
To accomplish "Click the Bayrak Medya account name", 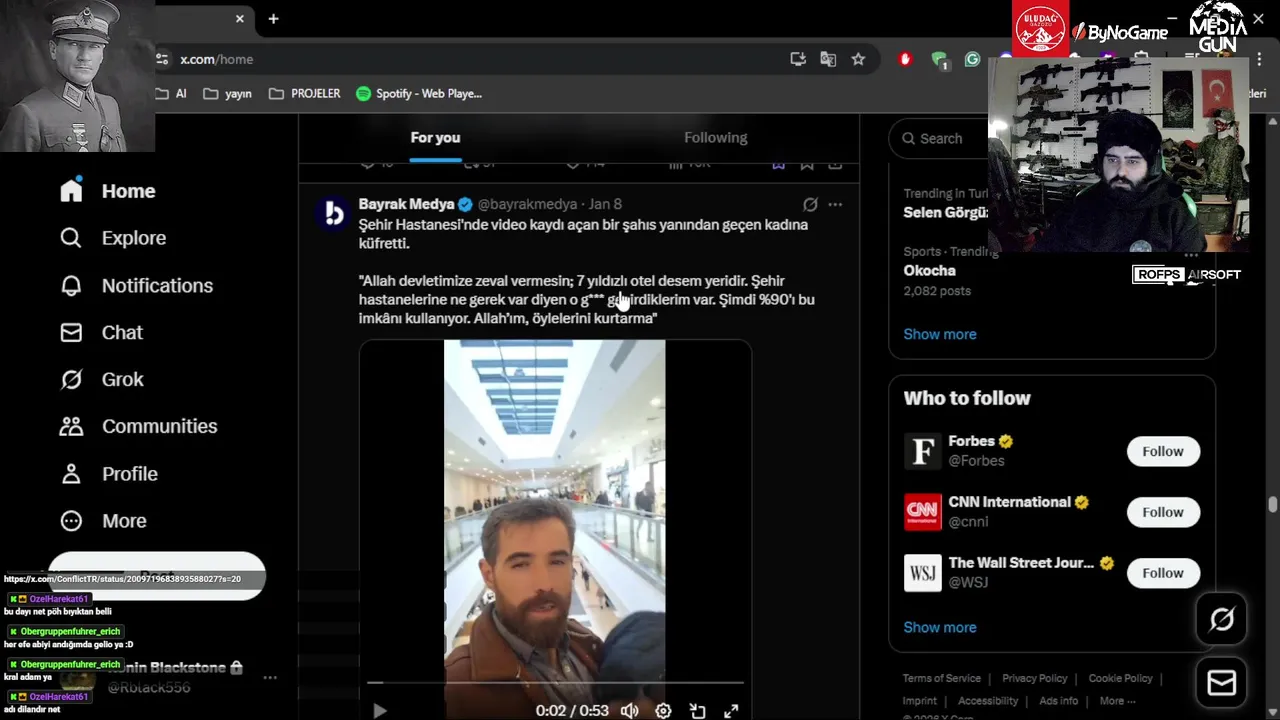I will click(x=407, y=204).
